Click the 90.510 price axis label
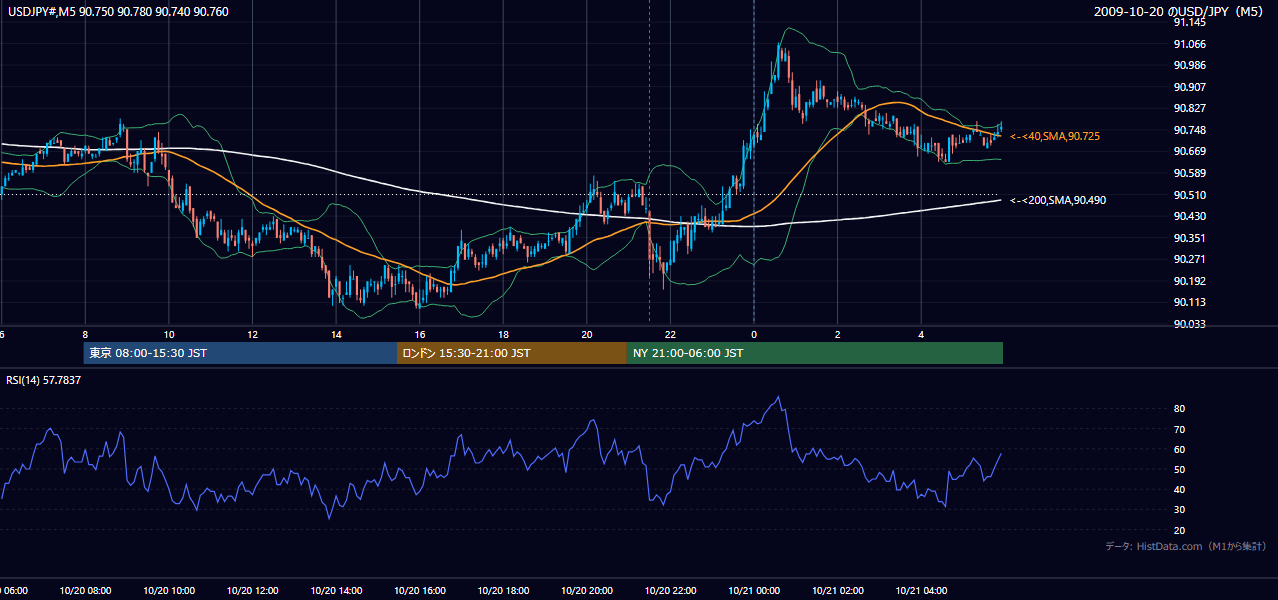 [x=1189, y=195]
